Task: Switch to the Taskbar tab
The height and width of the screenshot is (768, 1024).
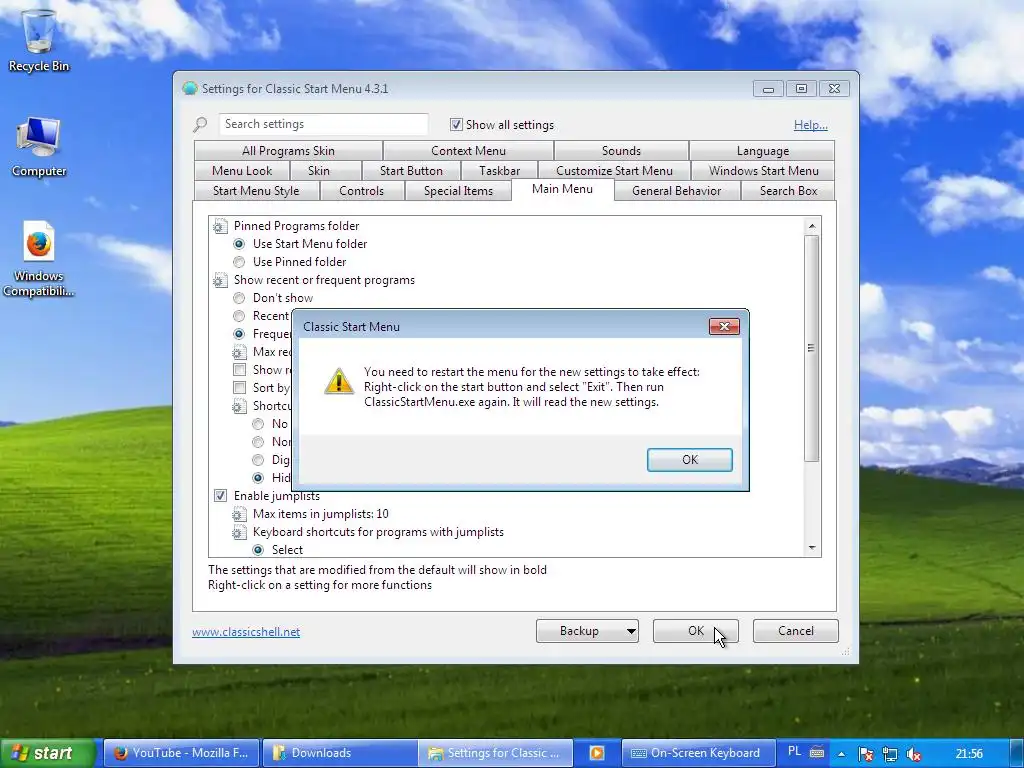Action: pyautogui.click(x=499, y=171)
